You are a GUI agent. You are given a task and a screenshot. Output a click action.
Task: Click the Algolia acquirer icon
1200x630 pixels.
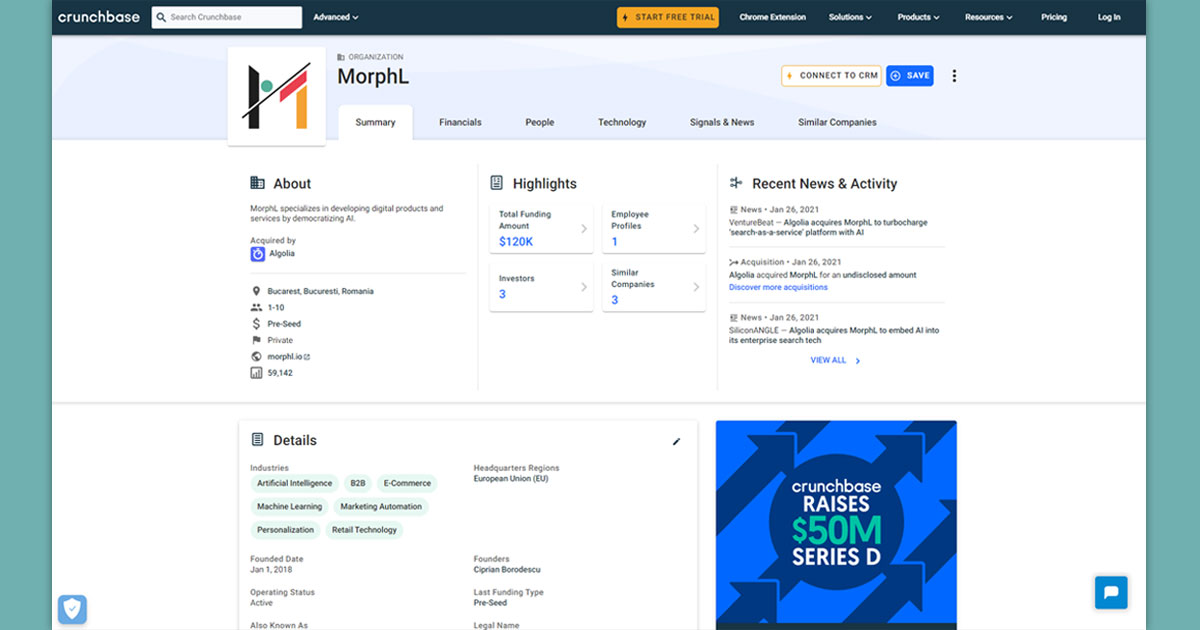click(x=257, y=254)
